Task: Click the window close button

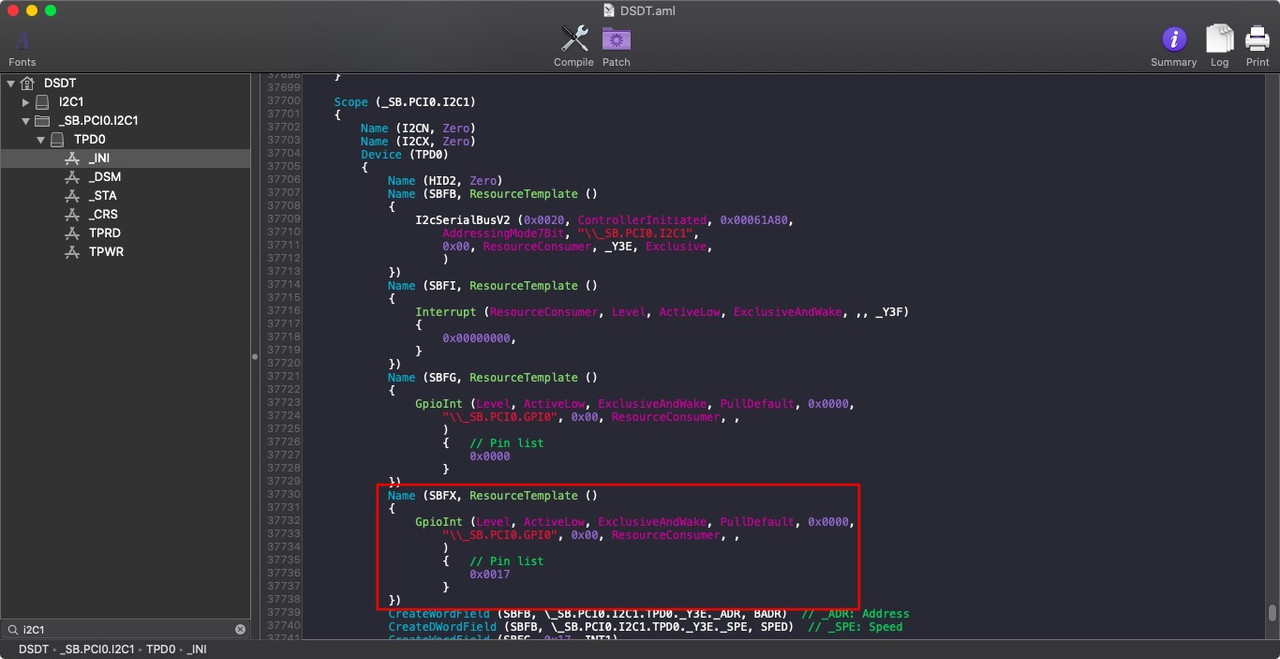Action: coord(13,10)
